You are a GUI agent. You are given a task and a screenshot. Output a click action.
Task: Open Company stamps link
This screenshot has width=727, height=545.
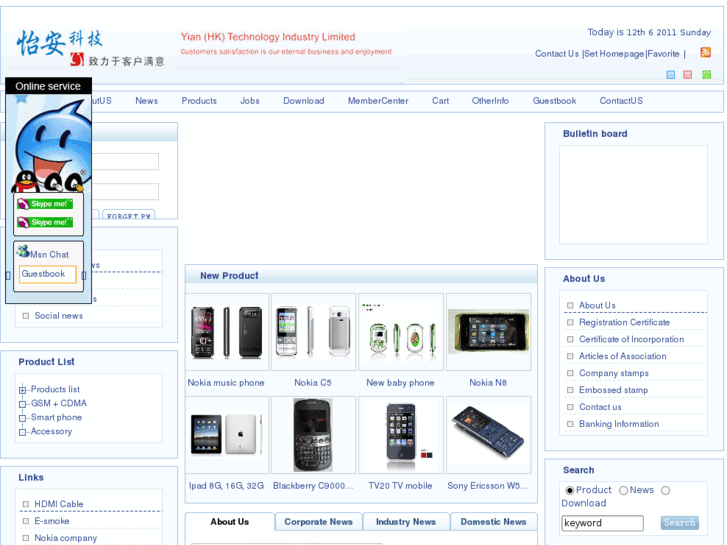(613, 373)
